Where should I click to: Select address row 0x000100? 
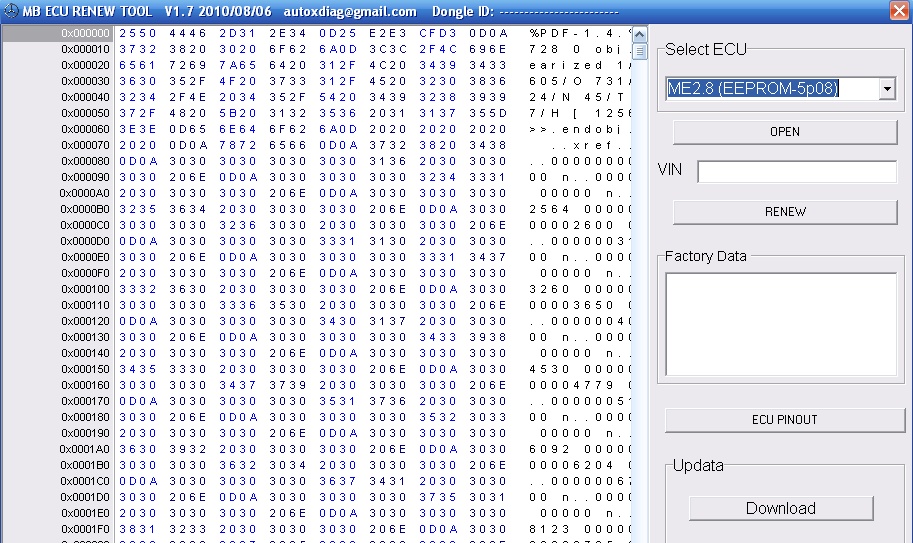[85, 289]
